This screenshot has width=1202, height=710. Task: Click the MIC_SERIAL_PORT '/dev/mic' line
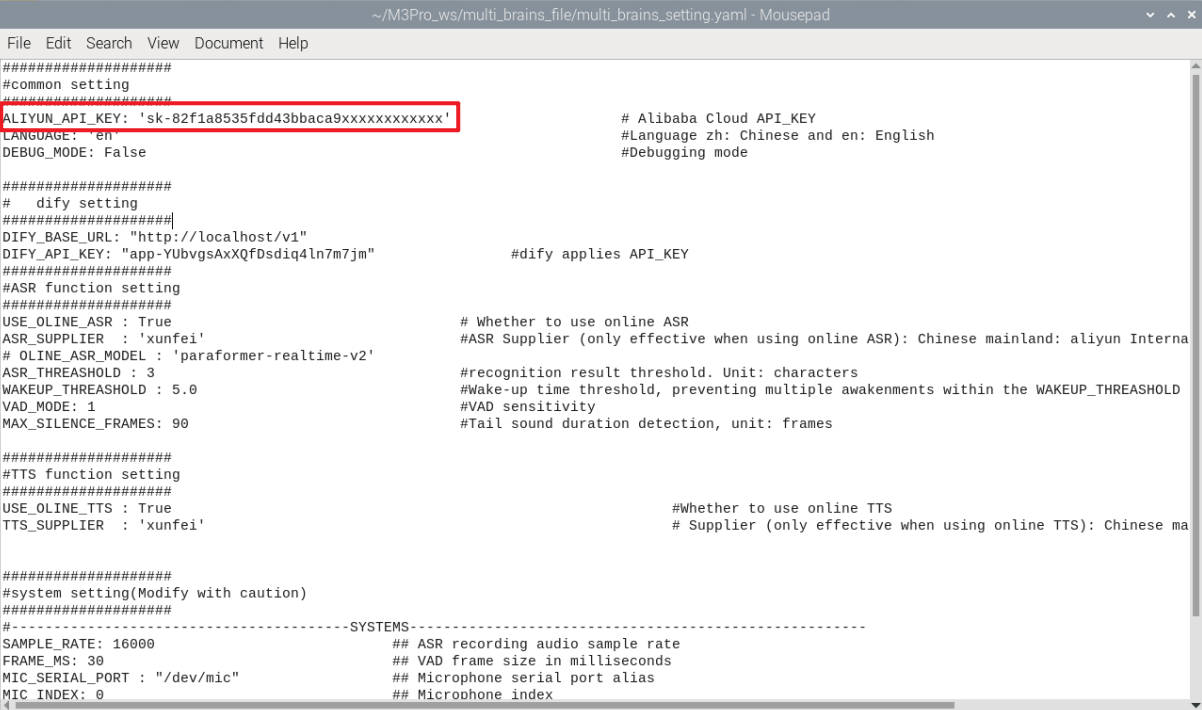pyautogui.click(x=121, y=678)
